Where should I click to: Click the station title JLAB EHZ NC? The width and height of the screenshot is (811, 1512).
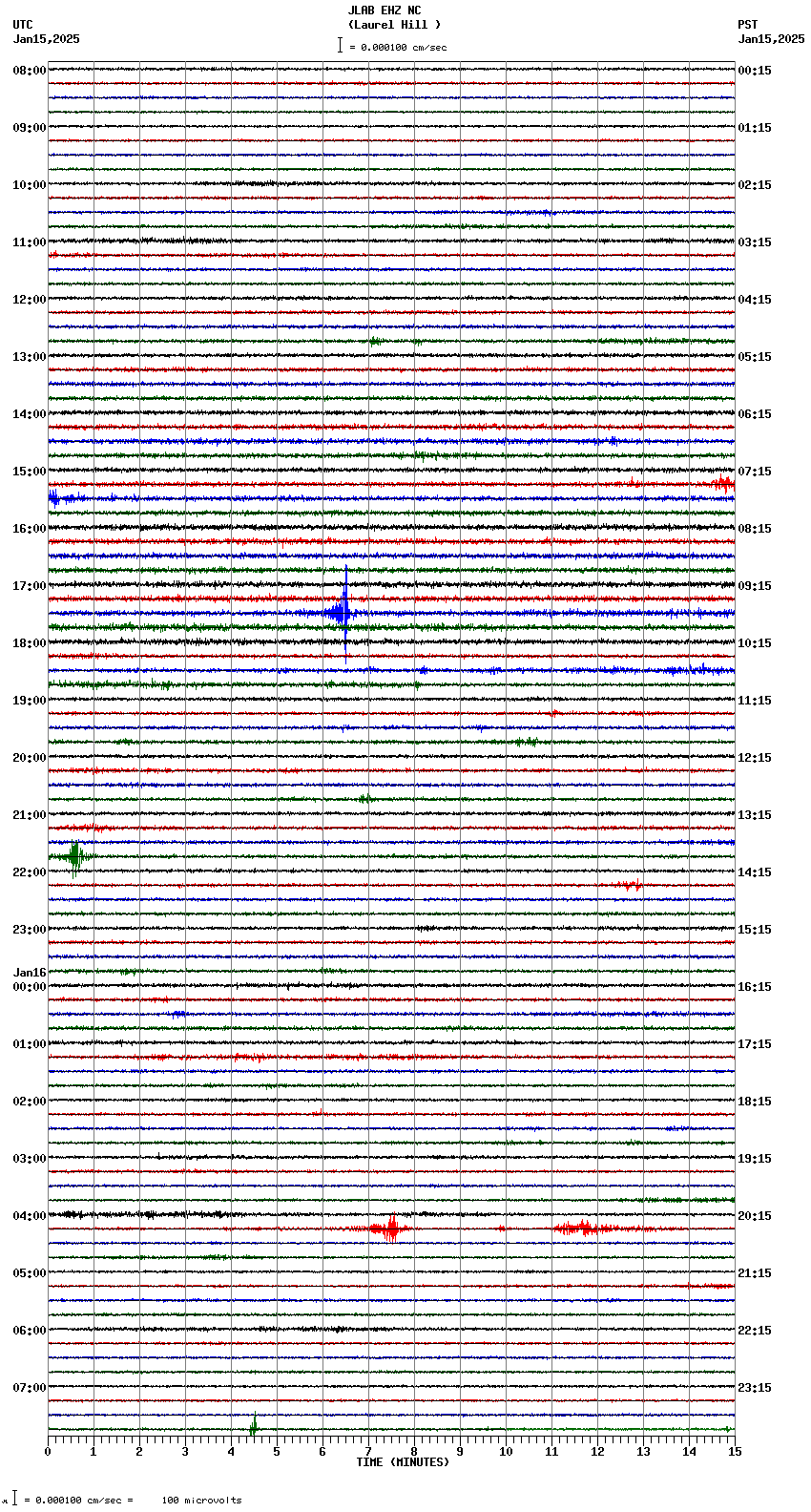(384, 10)
